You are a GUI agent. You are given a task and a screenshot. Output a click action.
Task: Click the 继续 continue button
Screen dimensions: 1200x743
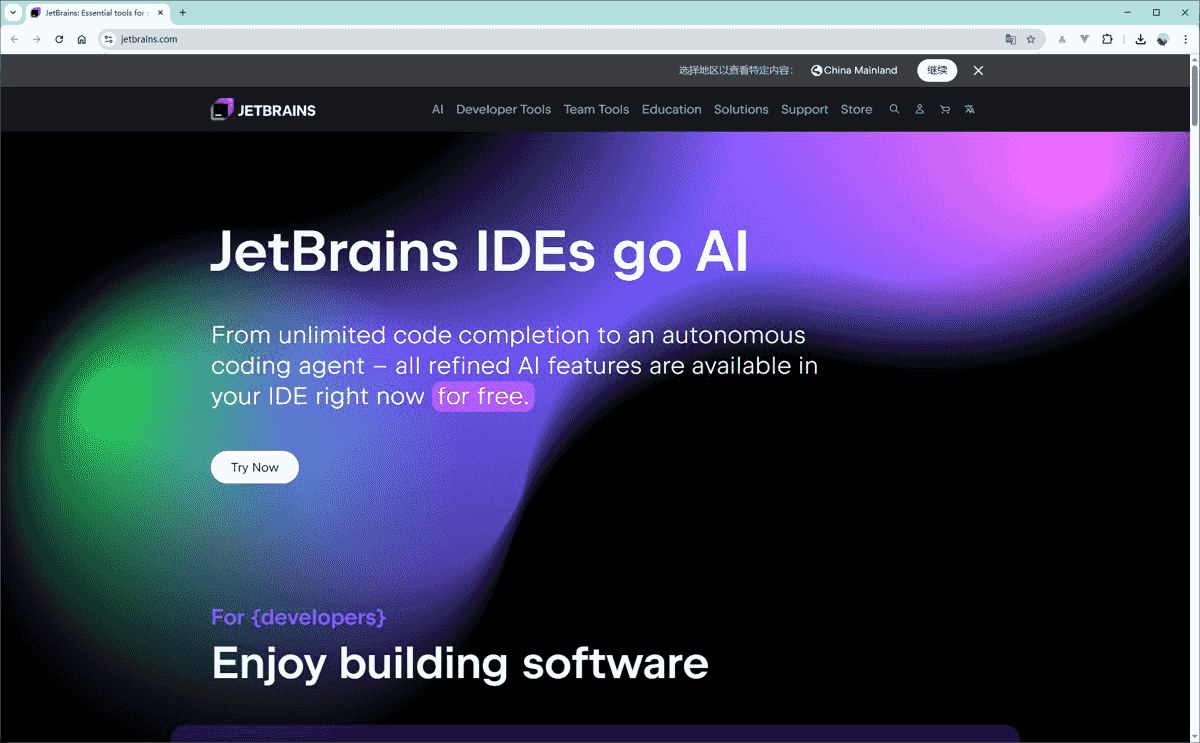pyautogui.click(x=937, y=71)
